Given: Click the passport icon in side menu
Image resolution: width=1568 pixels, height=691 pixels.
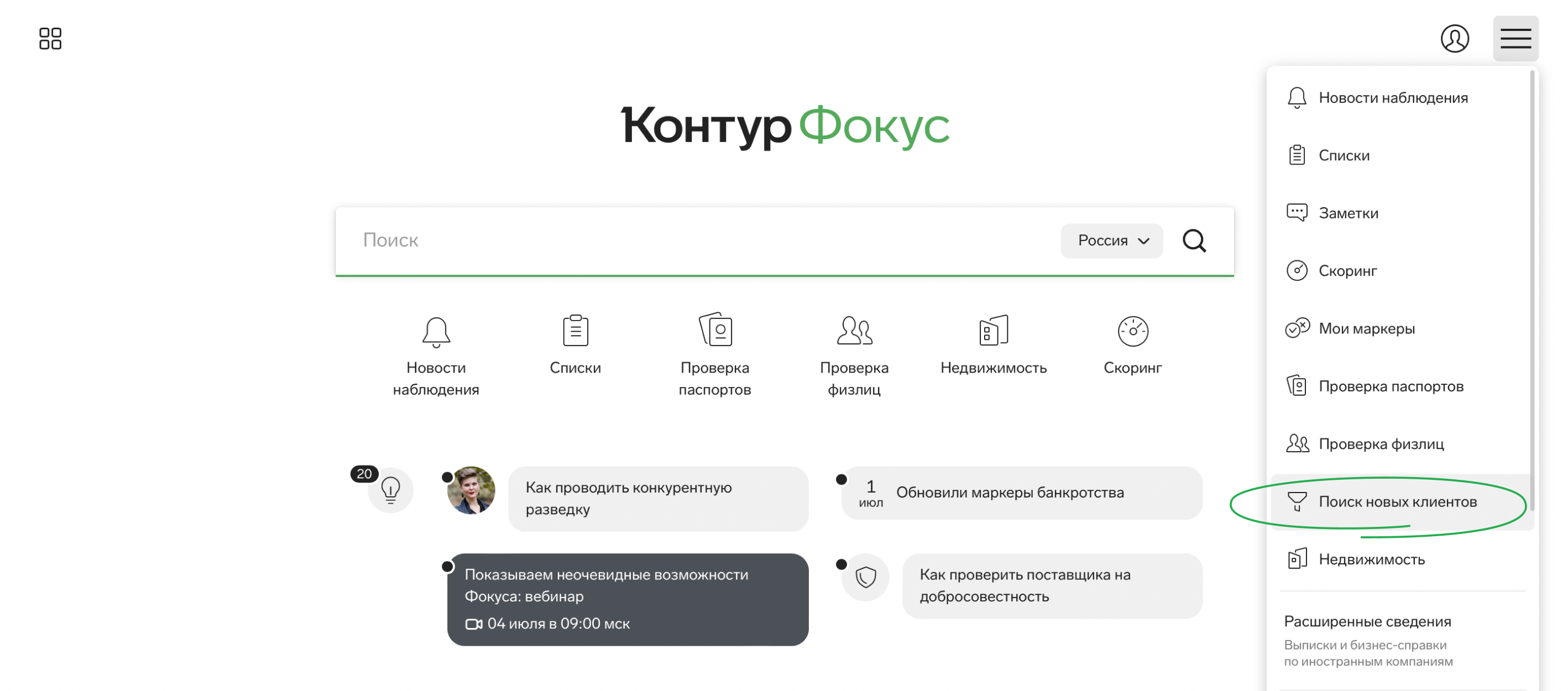Looking at the screenshot, I should tap(1296, 385).
